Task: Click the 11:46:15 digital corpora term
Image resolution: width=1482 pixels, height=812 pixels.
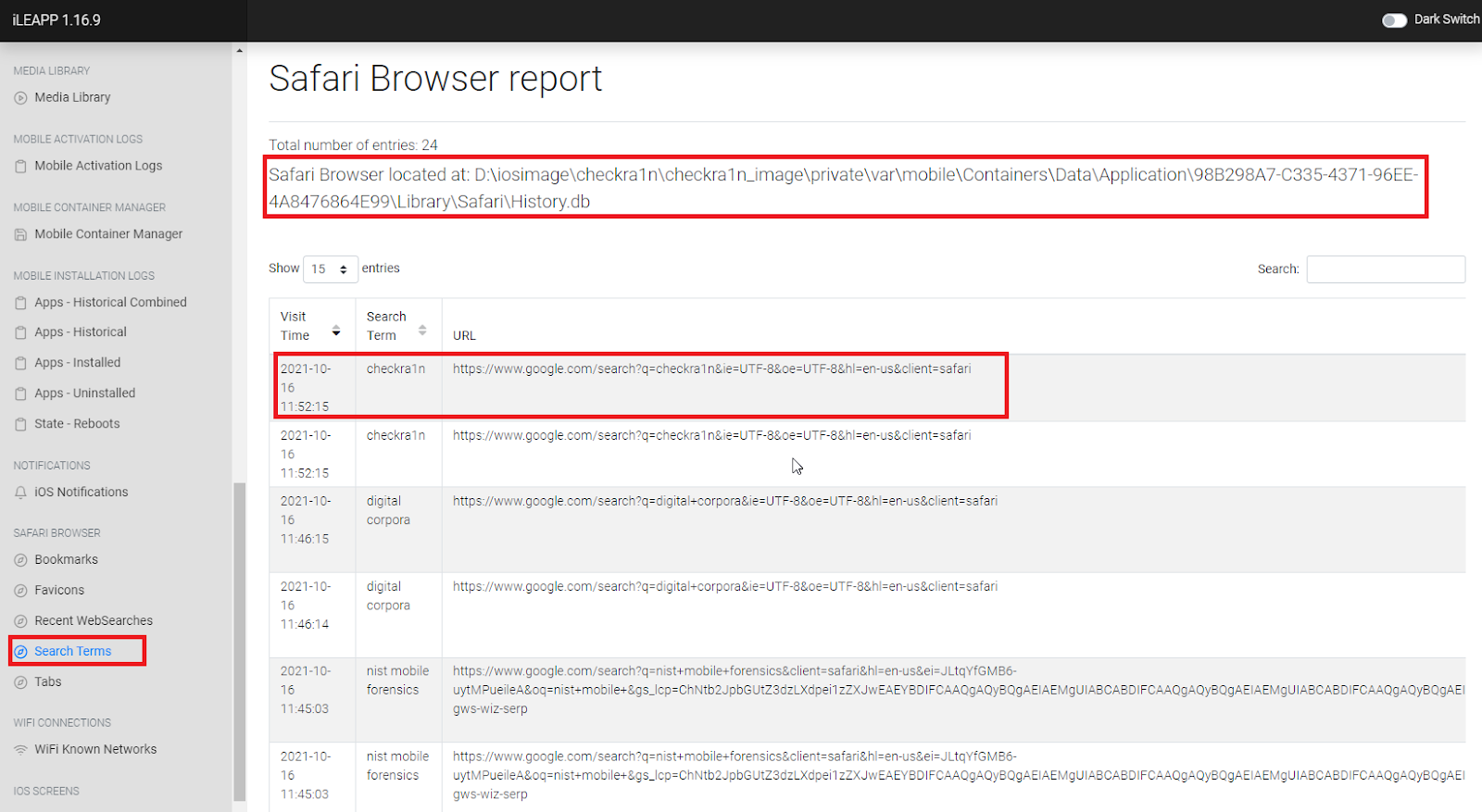Action: pyautogui.click(x=388, y=511)
